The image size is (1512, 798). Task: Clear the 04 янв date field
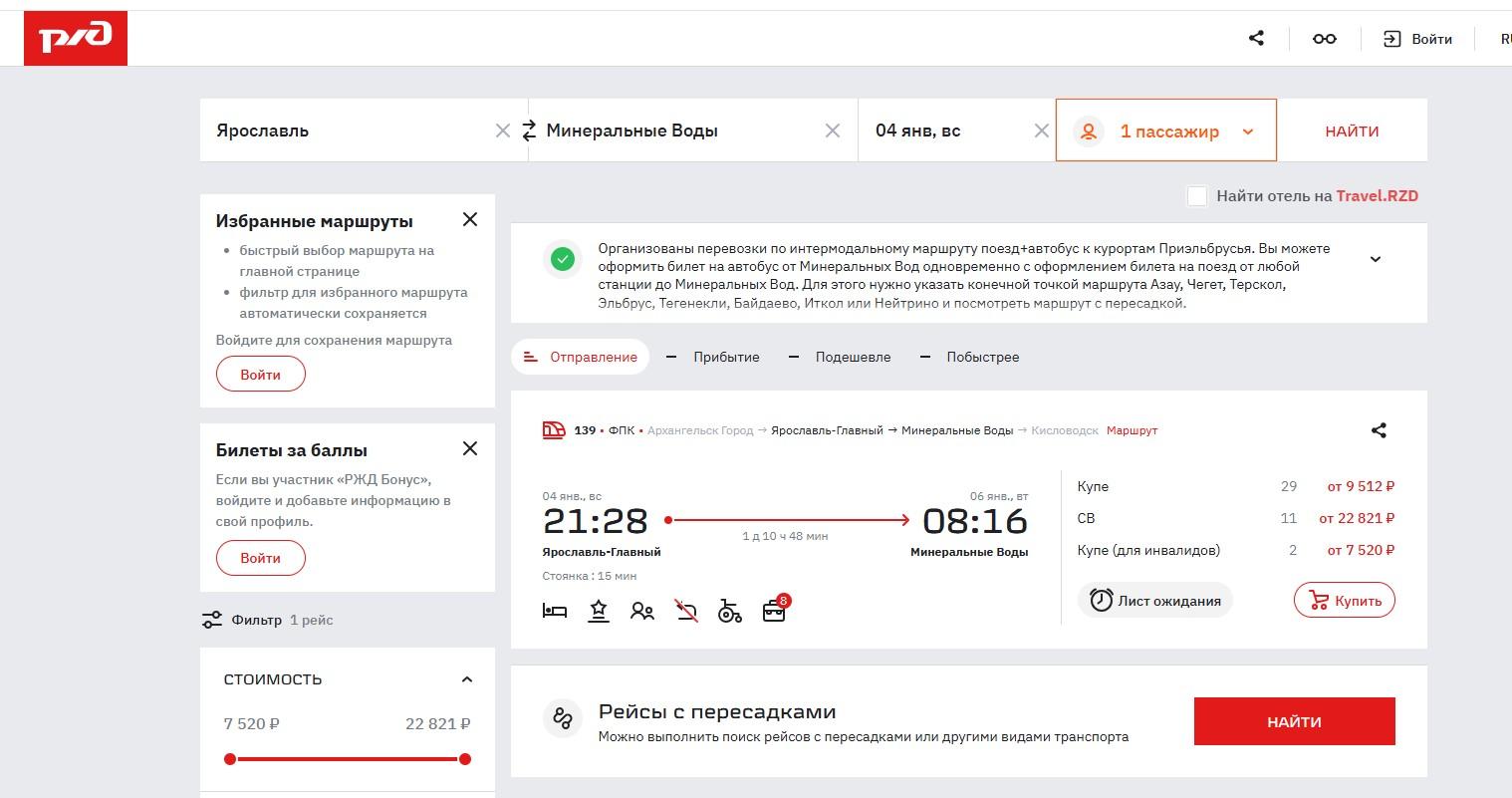(1041, 131)
